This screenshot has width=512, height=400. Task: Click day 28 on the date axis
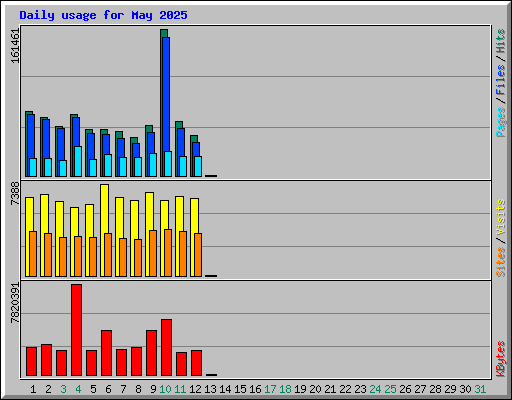tap(435, 389)
